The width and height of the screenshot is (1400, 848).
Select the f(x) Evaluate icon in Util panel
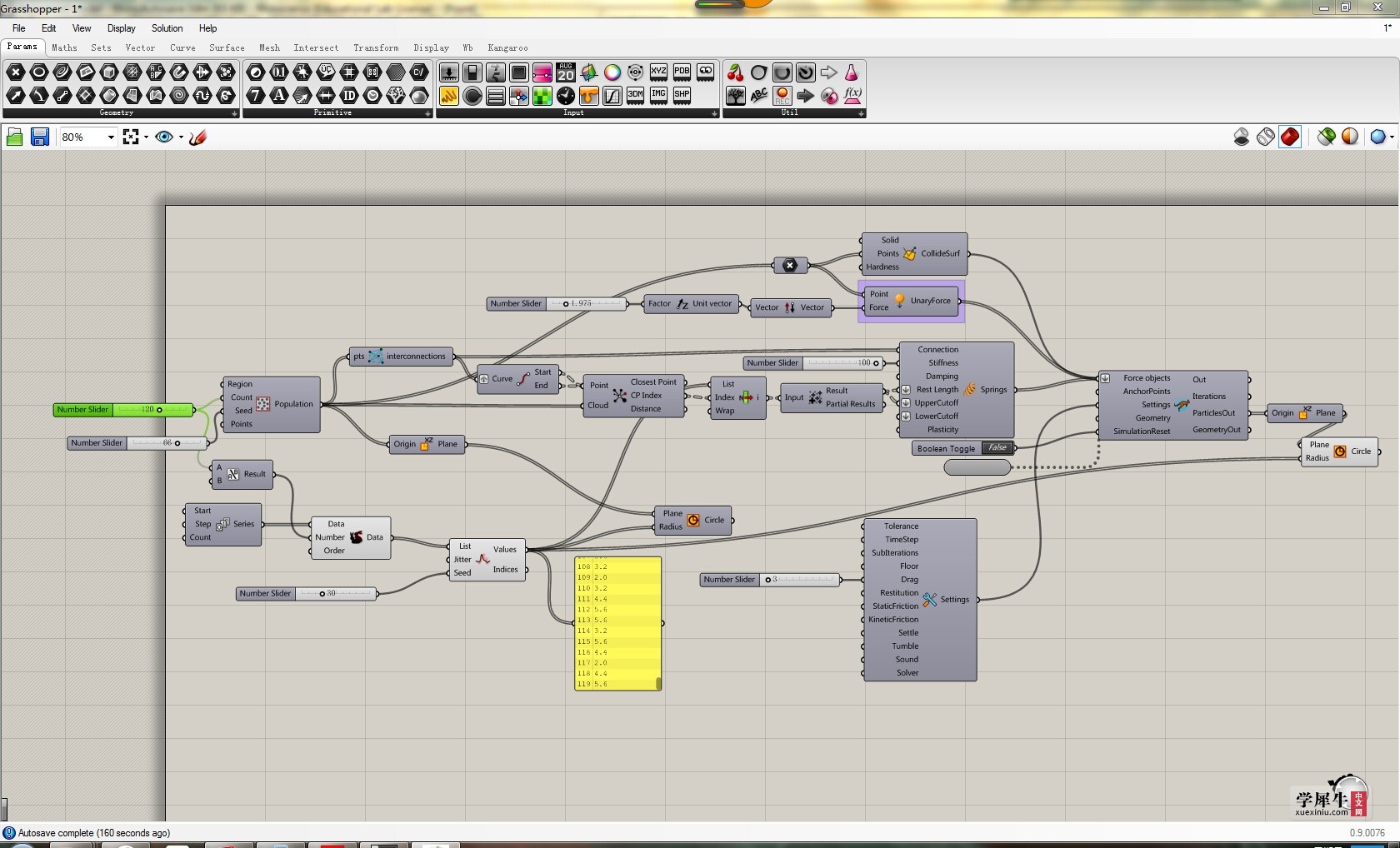pos(852,96)
